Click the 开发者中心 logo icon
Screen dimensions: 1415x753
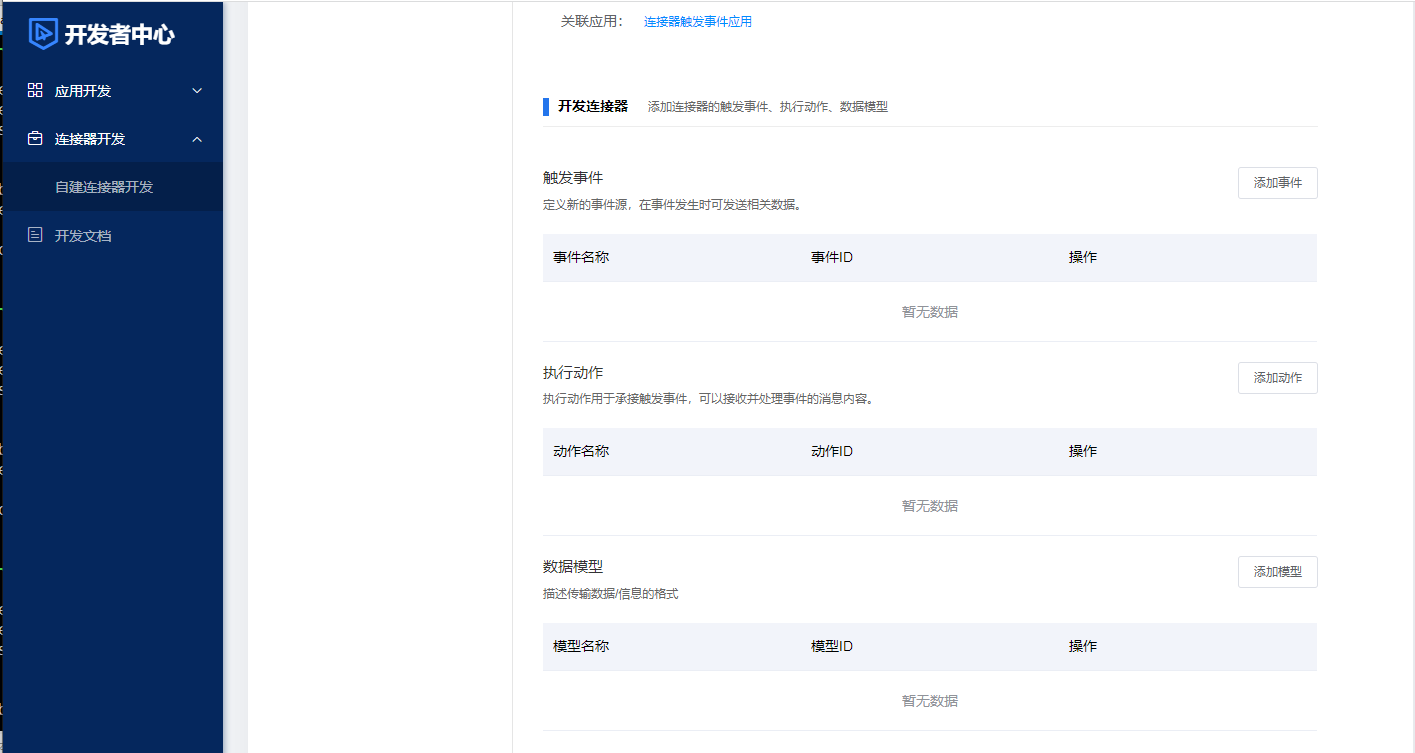click(x=43, y=34)
